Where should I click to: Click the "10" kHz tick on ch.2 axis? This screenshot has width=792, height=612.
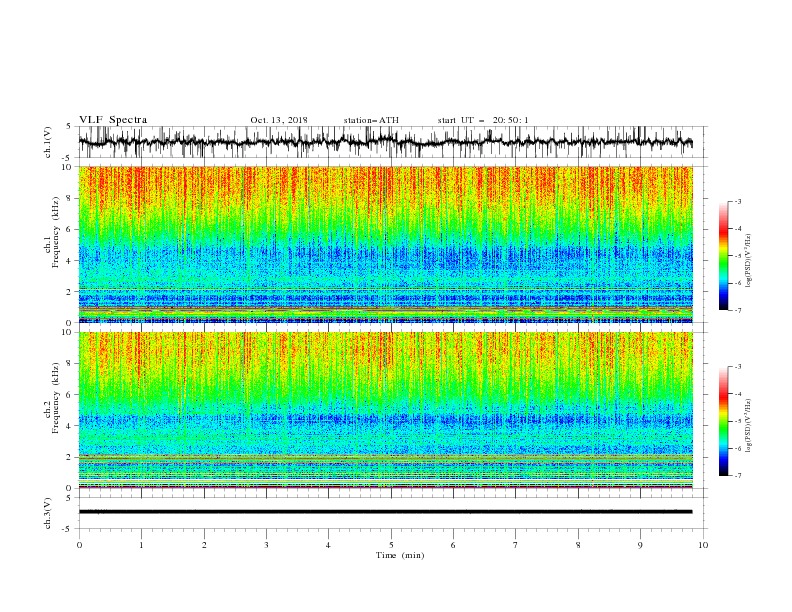pyautogui.click(x=68, y=332)
